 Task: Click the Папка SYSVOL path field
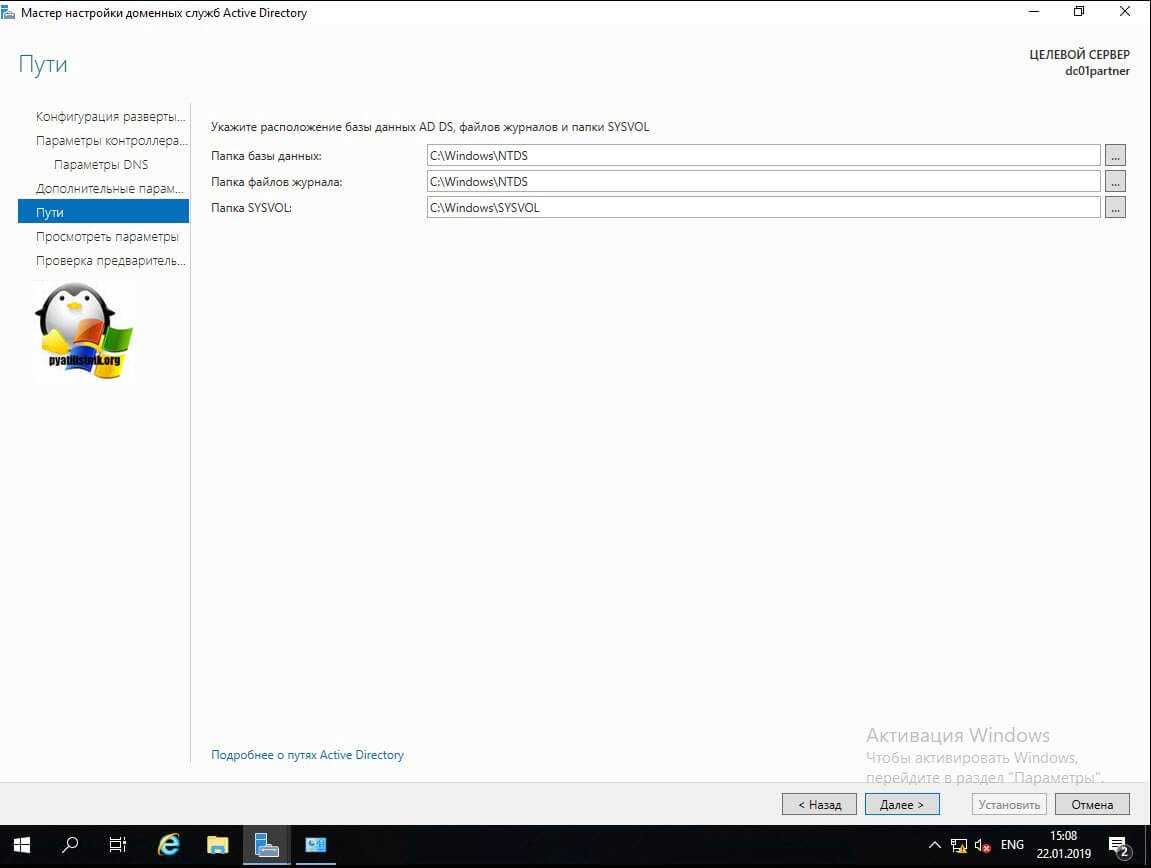click(x=762, y=207)
